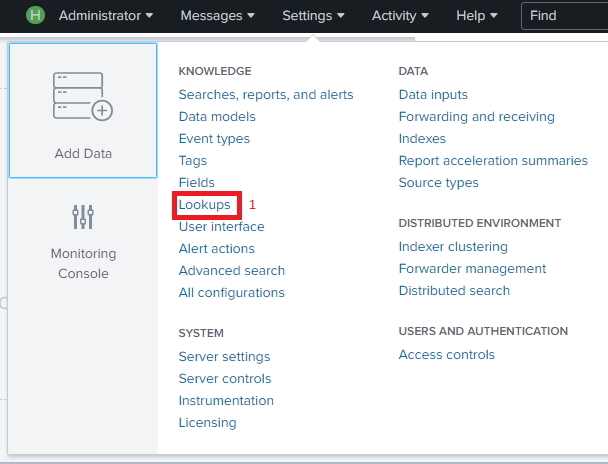
Task: Open the Monitoring Console sliders icon
Action: (83, 217)
